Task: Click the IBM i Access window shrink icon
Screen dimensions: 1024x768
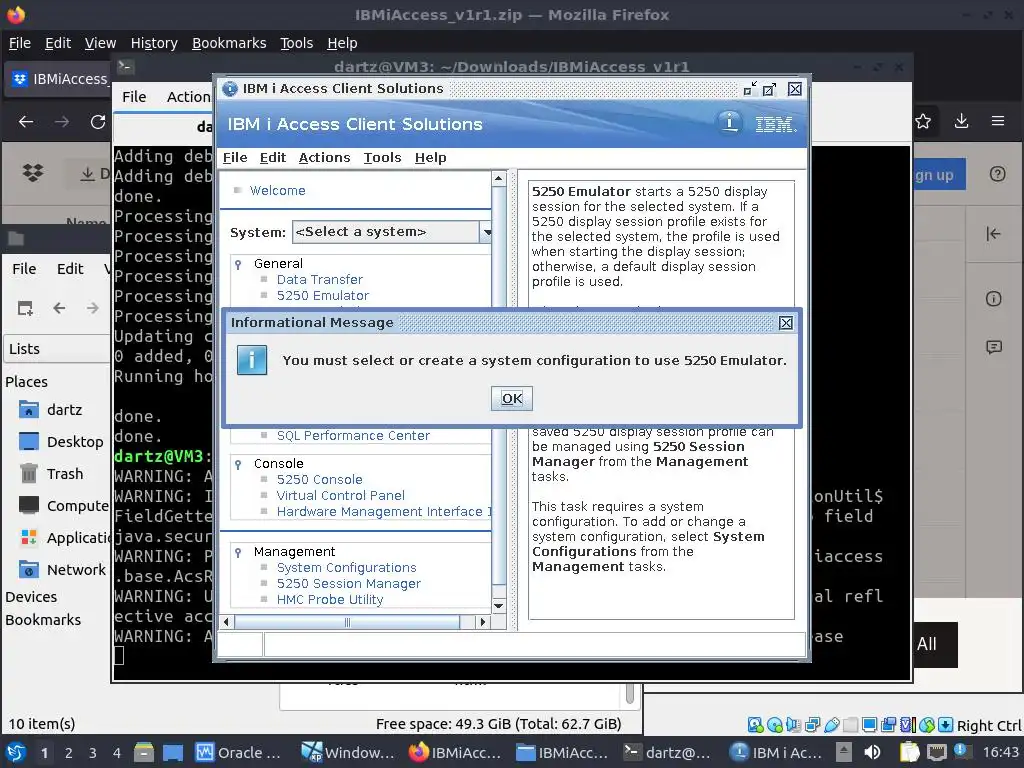Action: coord(750,89)
